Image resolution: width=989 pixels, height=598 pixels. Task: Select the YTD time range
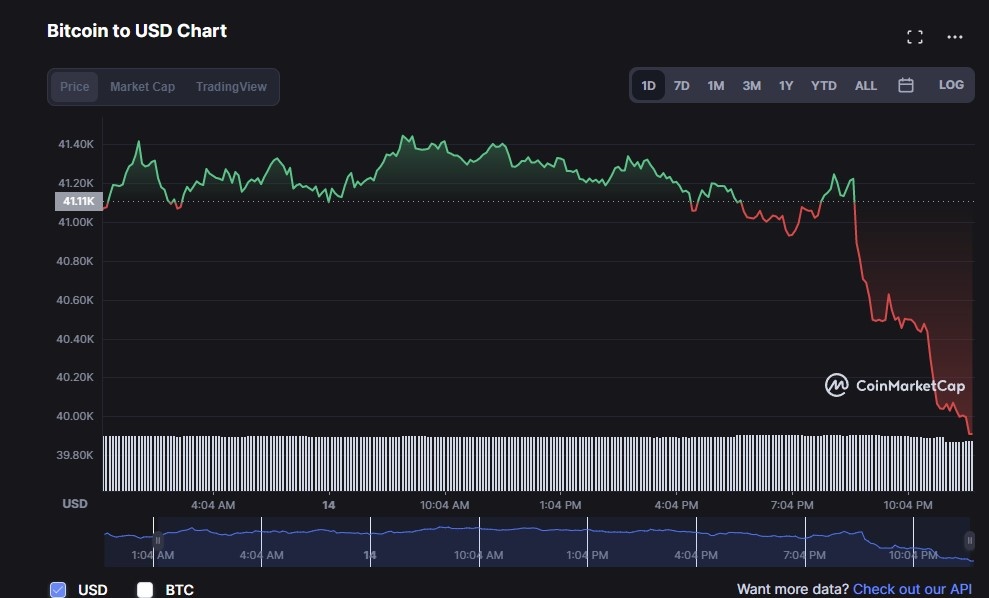tap(823, 86)
